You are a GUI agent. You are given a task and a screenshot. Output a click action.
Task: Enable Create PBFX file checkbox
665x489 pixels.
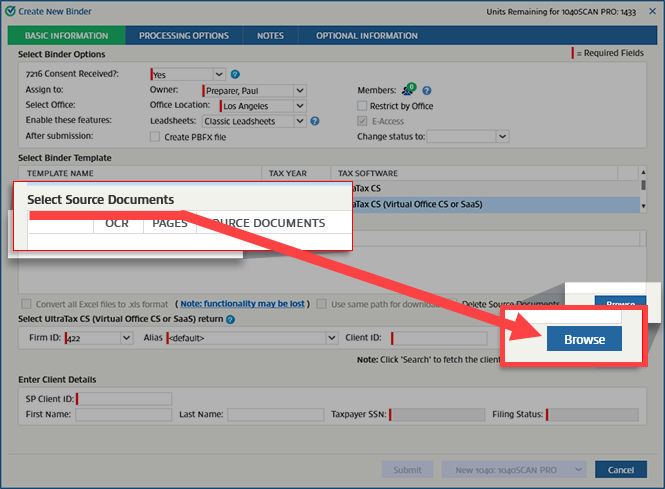pyautogui.click(x=155, y=137)
